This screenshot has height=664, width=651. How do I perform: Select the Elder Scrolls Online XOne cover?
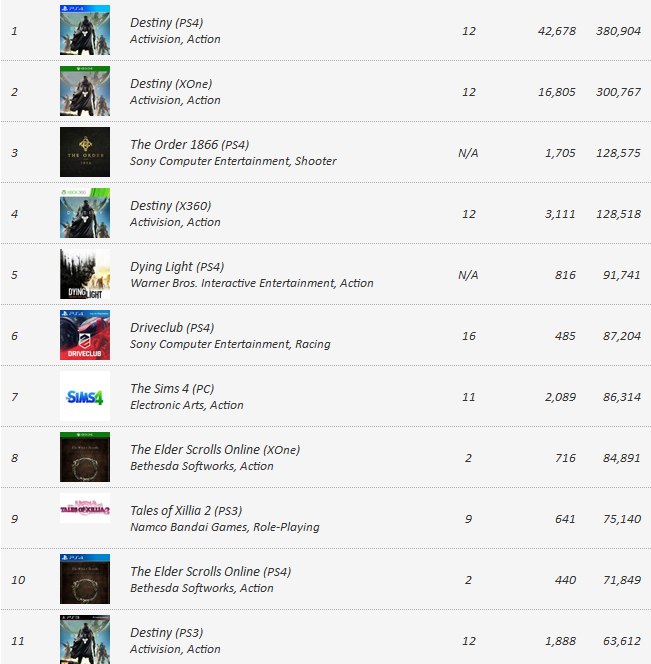(x=85, y=457)
